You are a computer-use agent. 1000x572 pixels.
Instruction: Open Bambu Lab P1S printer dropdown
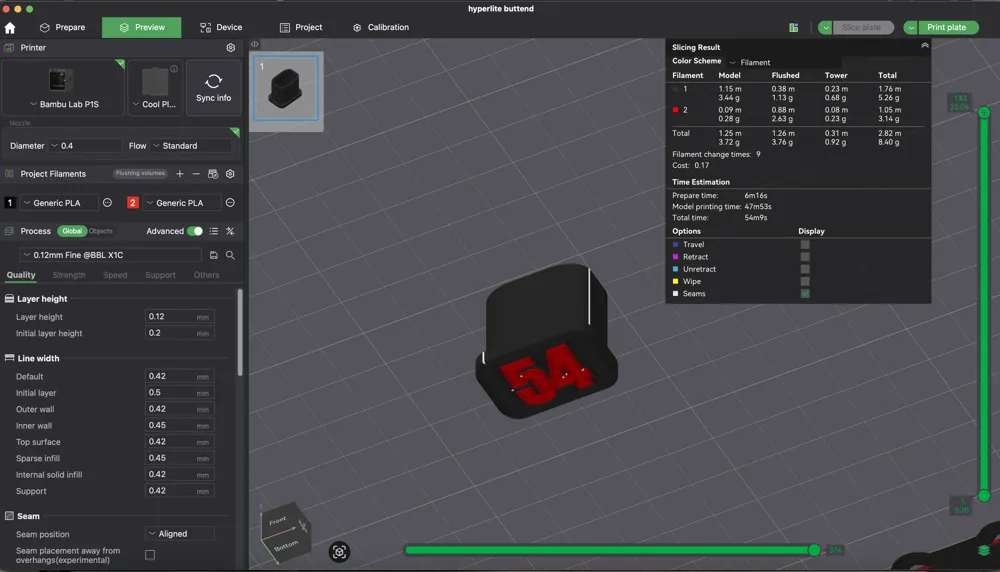63,104
